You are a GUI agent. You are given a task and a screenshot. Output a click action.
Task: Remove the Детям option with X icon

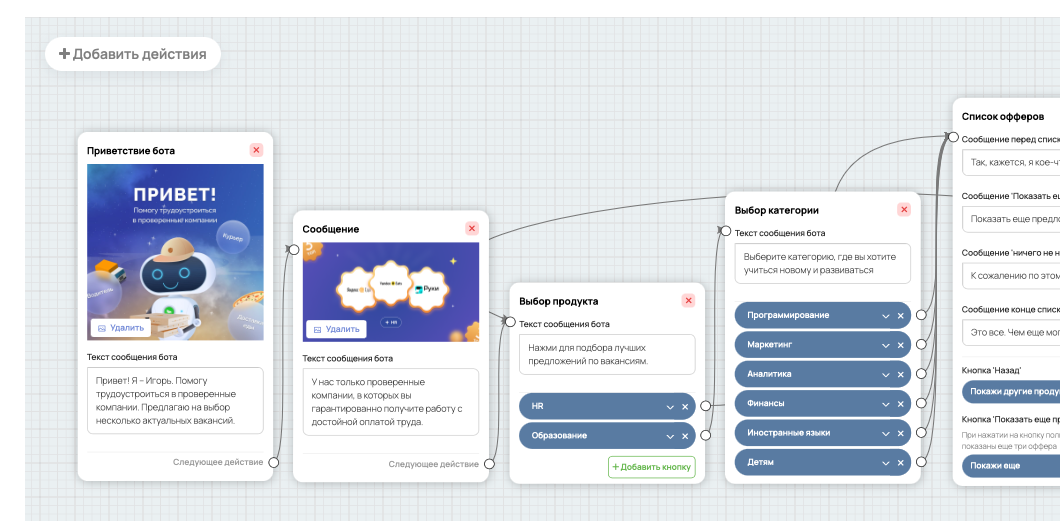coord(900,463)
